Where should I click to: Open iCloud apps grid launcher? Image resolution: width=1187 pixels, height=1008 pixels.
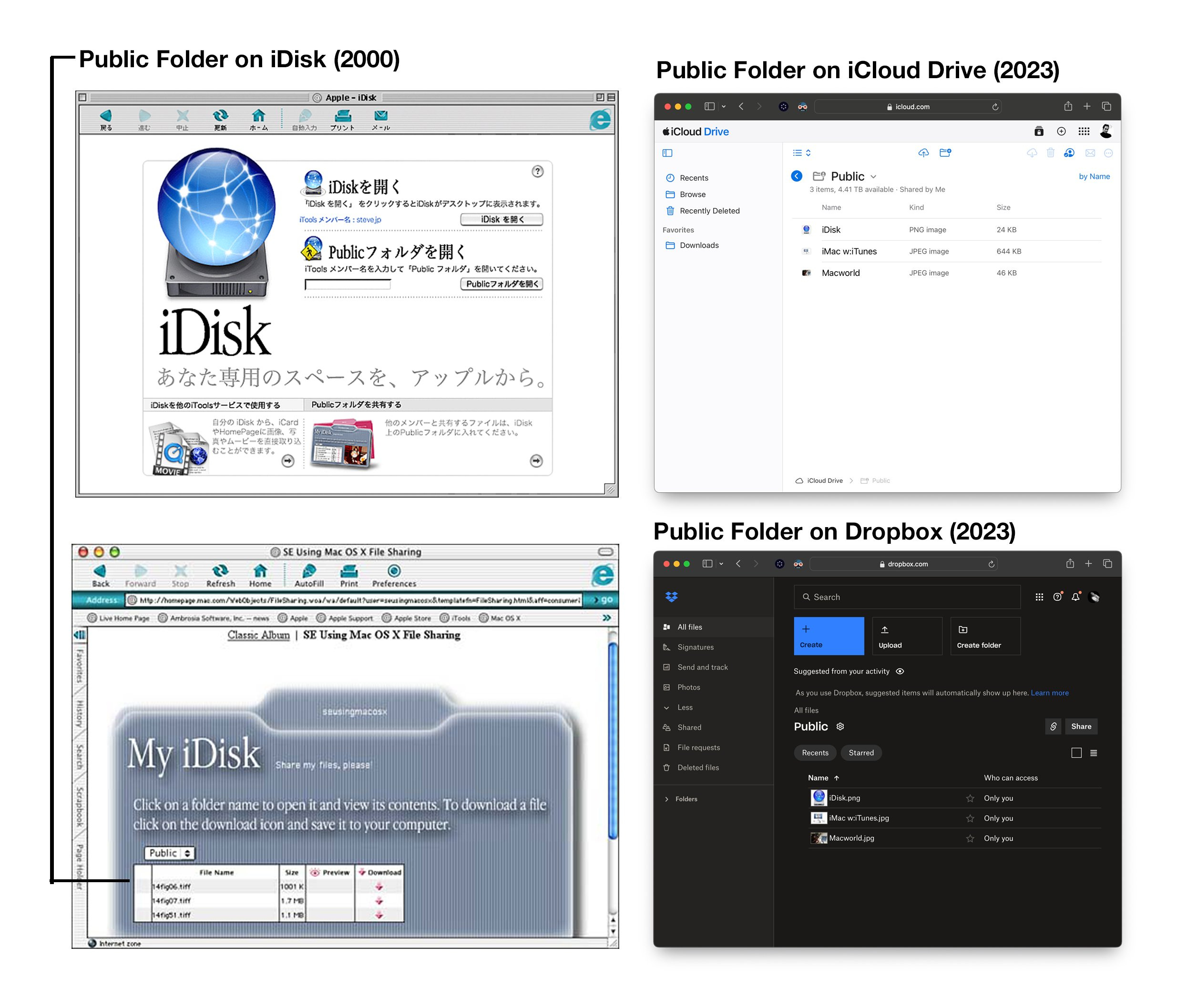tap(1083, 132)
